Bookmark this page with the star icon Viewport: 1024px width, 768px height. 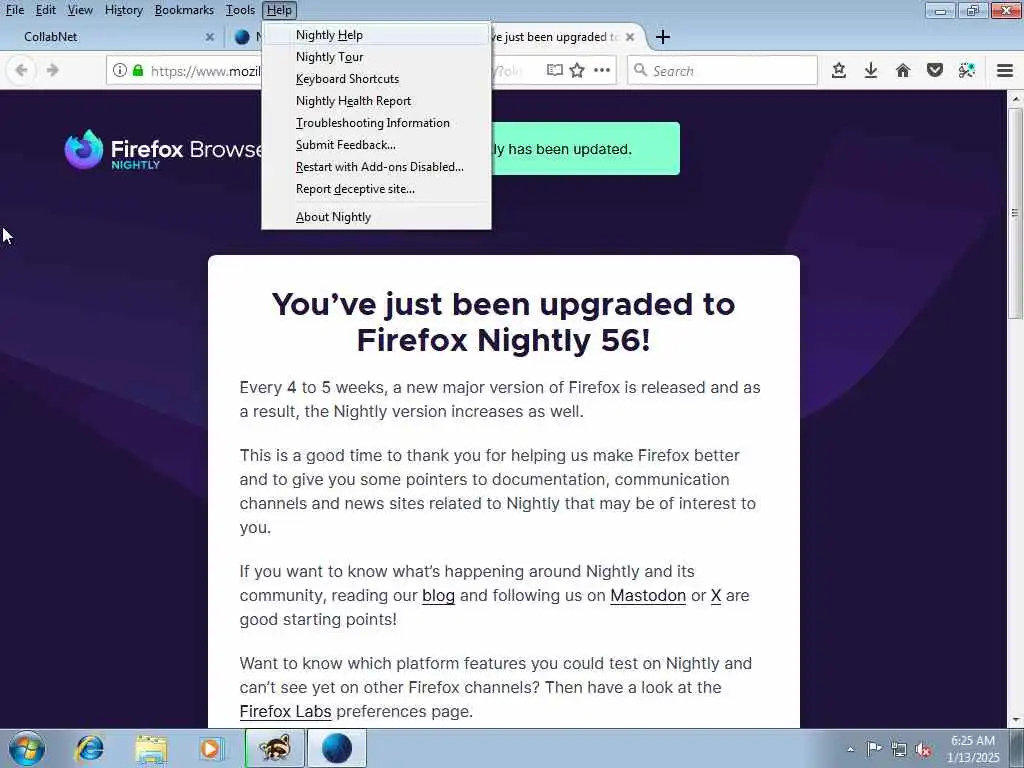click(x=577, y=71)
